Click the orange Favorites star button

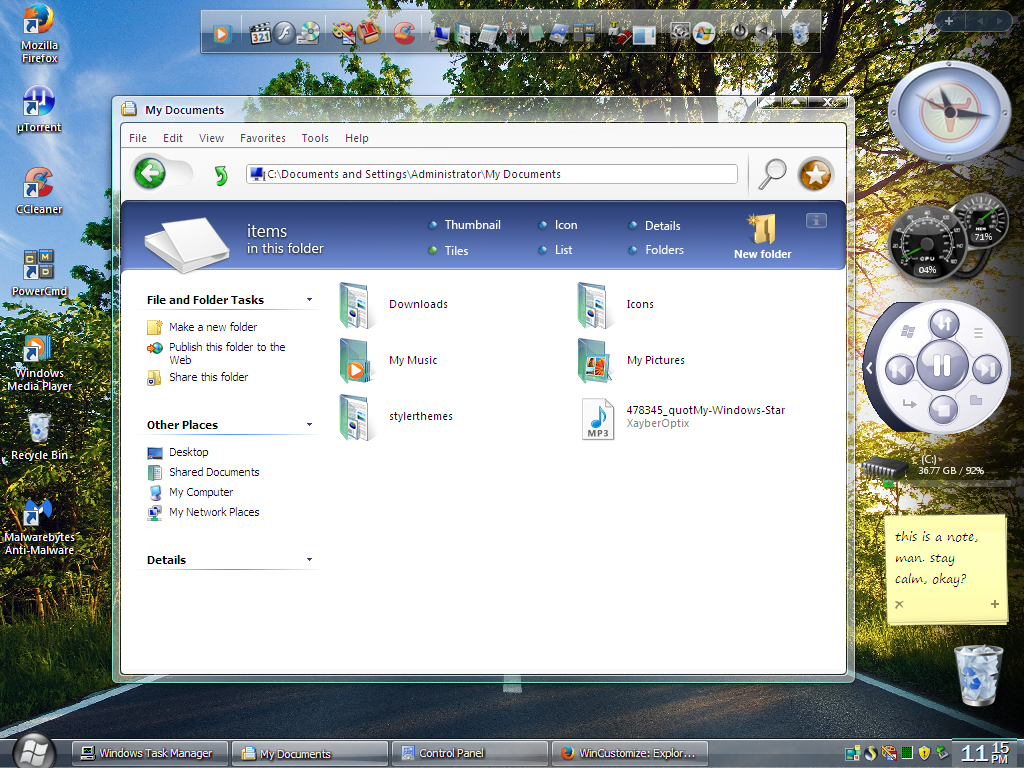[x=815, y=175]
